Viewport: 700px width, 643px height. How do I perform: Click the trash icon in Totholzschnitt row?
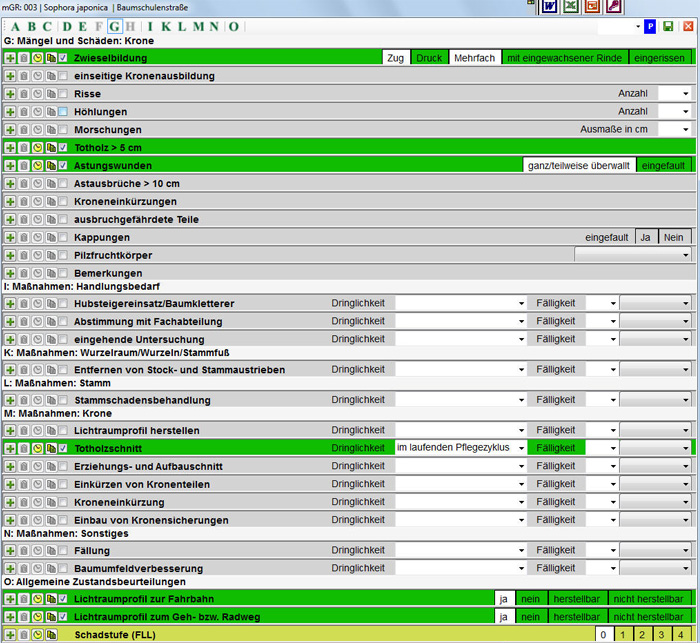click(x=24, y=448)
